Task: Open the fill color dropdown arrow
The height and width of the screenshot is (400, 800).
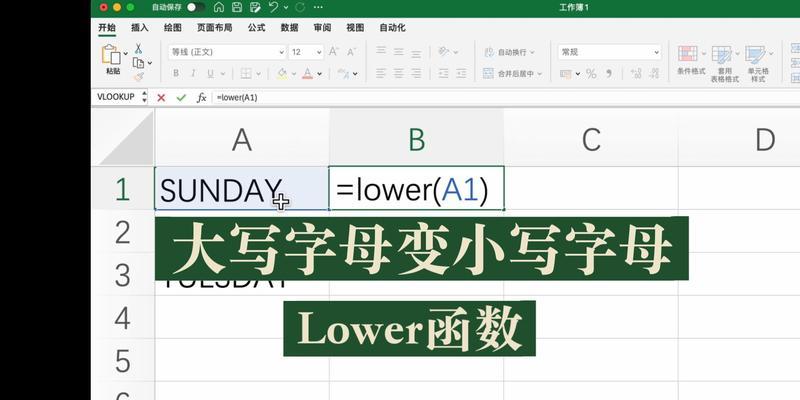Action: pyautogui.click(x=294, y=74)
